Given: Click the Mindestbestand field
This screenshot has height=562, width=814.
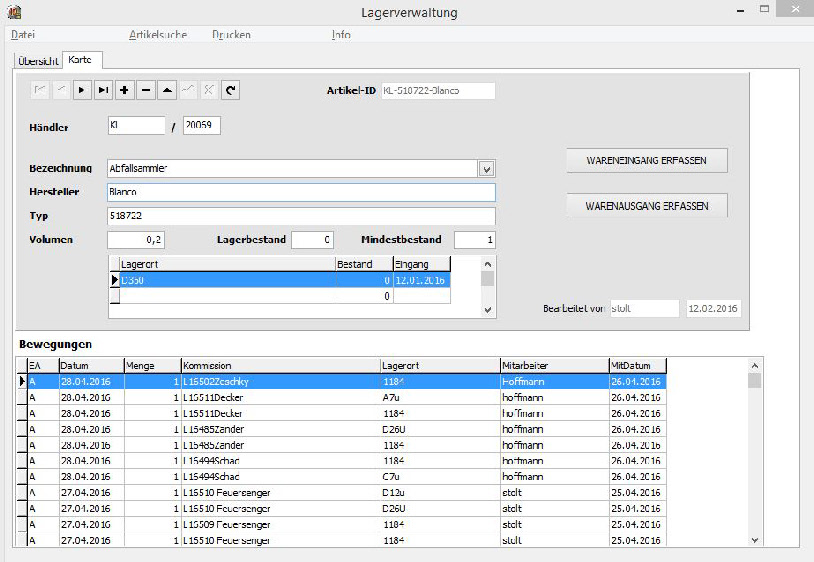Looking at the screenshot, I should [x=474, y=240].
